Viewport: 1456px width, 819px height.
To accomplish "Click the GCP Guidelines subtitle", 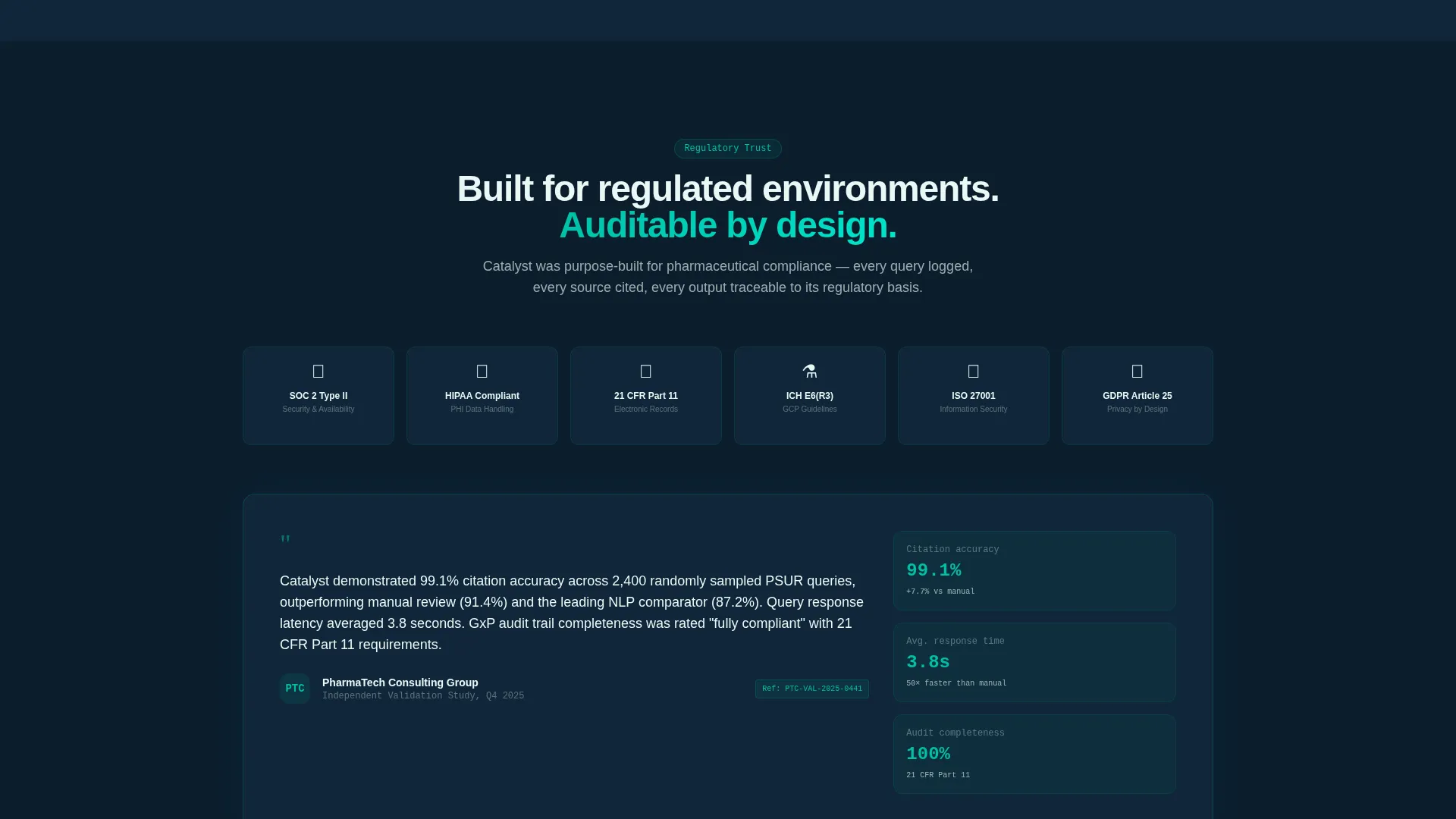I will [x=810, y=409].
